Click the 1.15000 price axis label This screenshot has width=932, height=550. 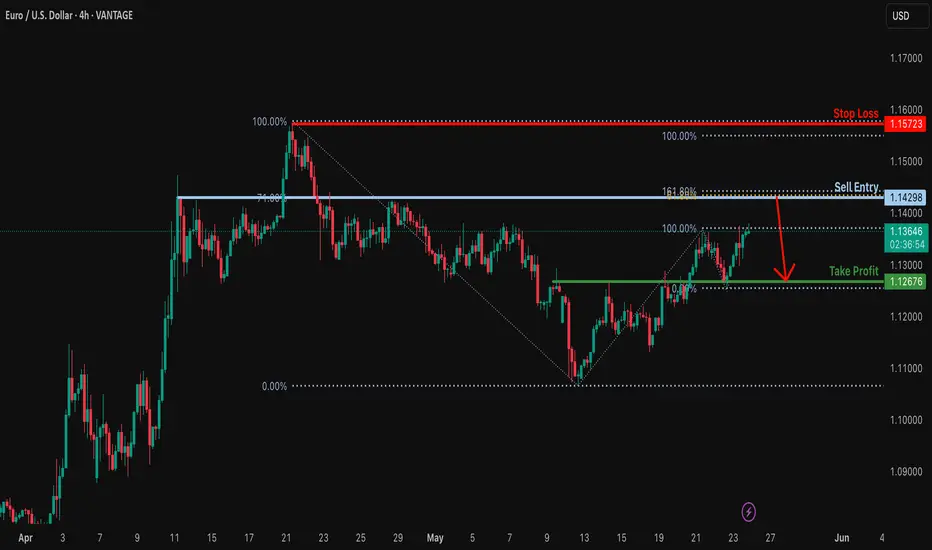(906, 161)
